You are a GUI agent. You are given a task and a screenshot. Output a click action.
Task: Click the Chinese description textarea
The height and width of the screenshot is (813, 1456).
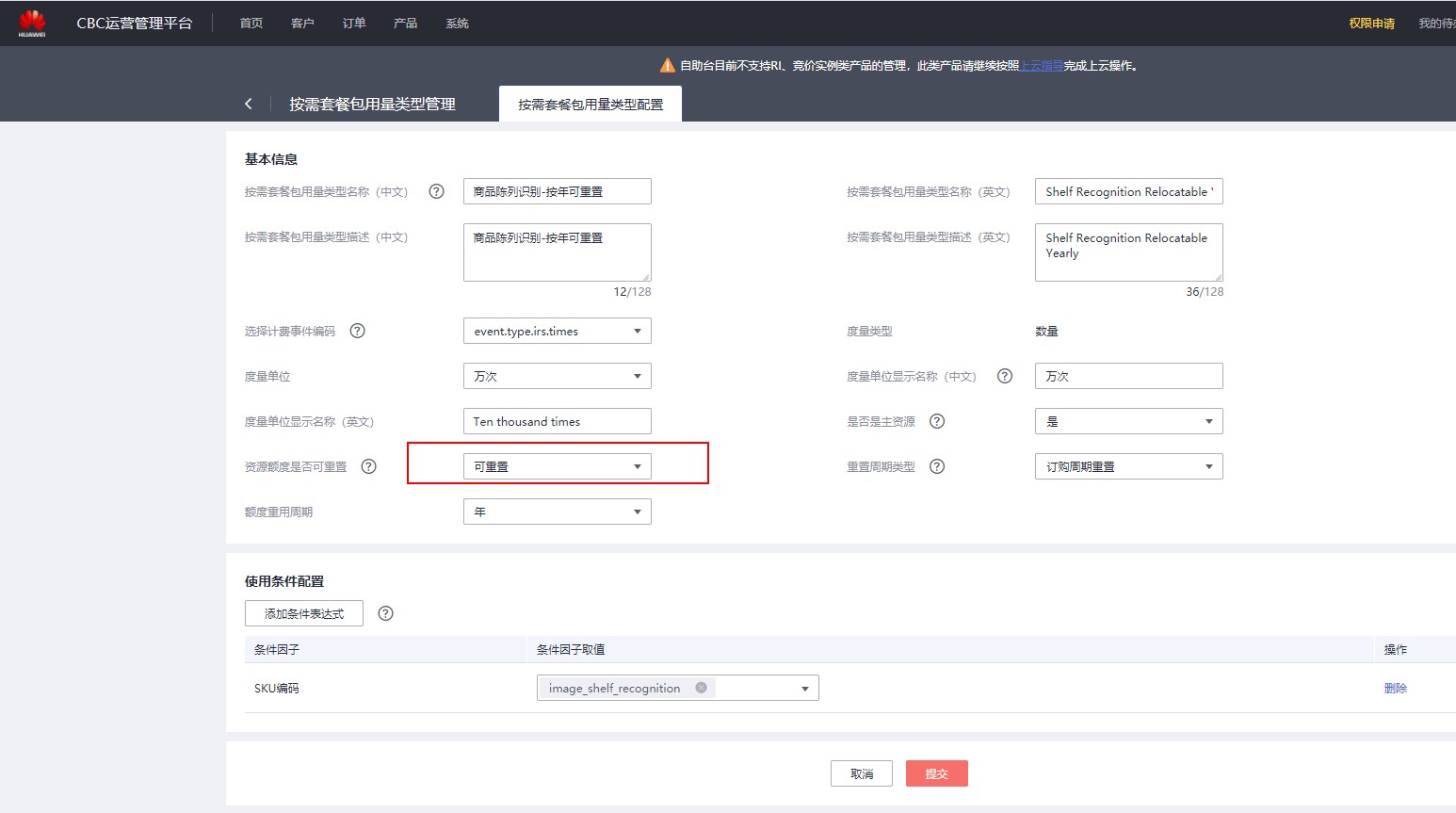coord(558,252)
